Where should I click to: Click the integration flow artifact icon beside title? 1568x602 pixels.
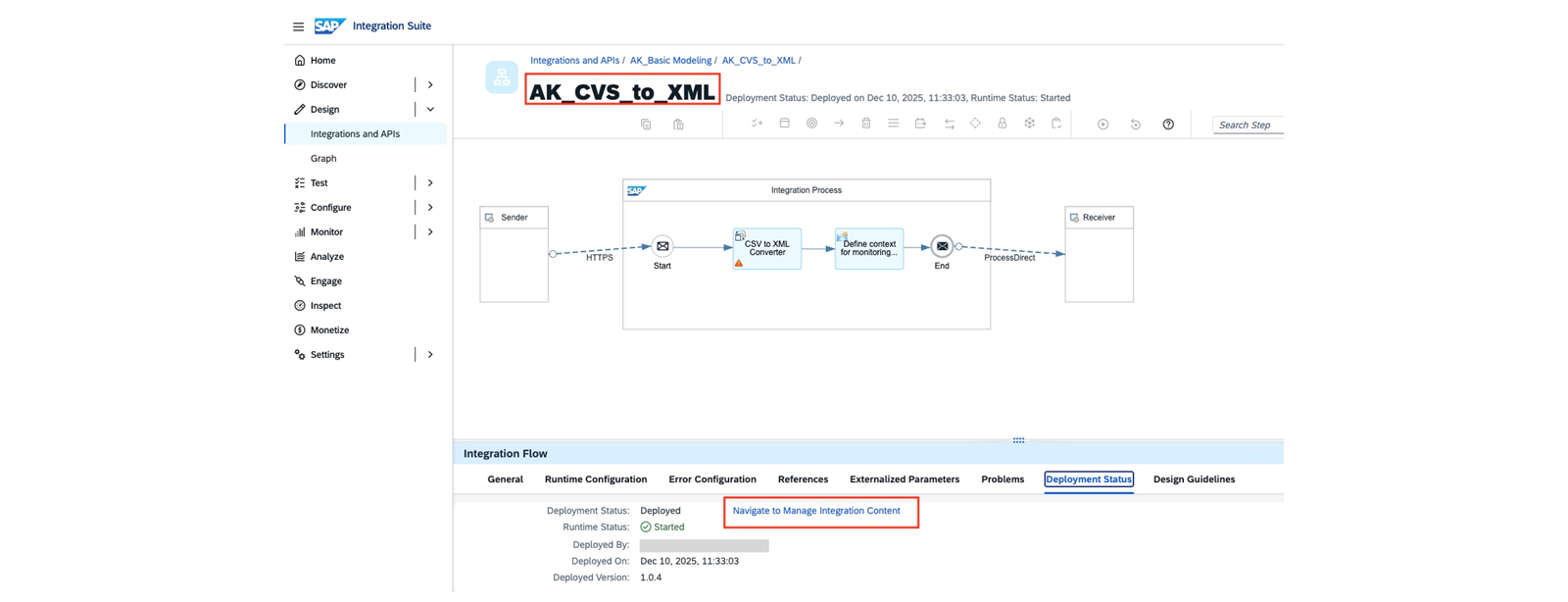tap(502, 77)
